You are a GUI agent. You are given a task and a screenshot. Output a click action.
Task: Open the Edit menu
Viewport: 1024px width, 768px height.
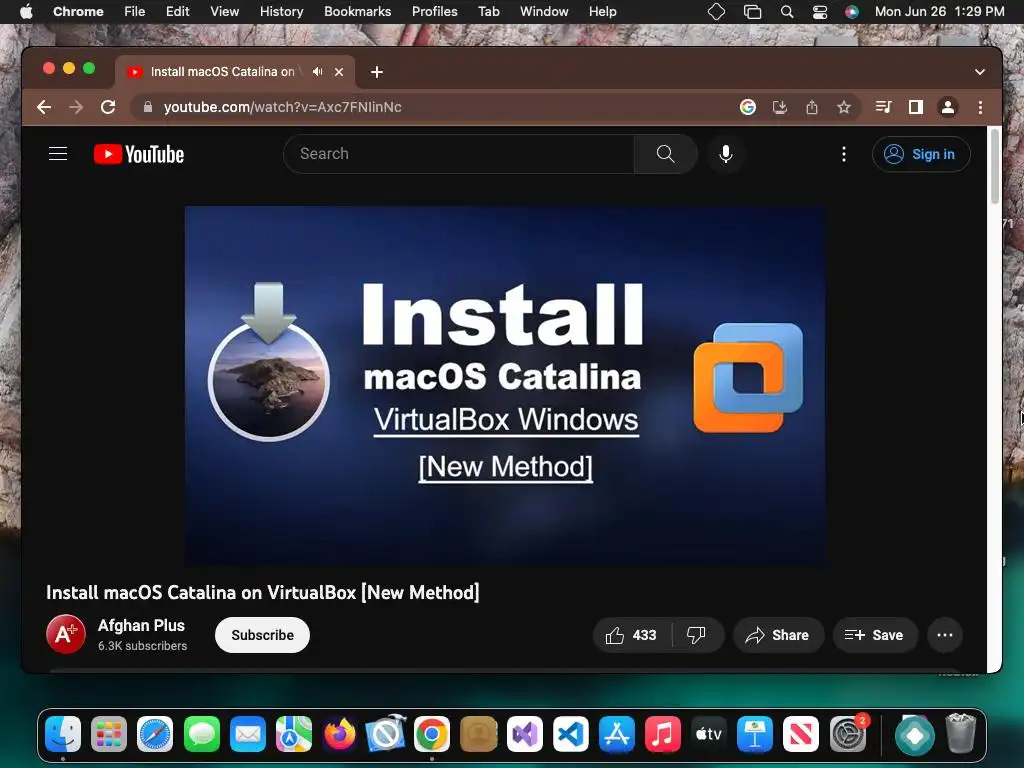coord(178,12)
